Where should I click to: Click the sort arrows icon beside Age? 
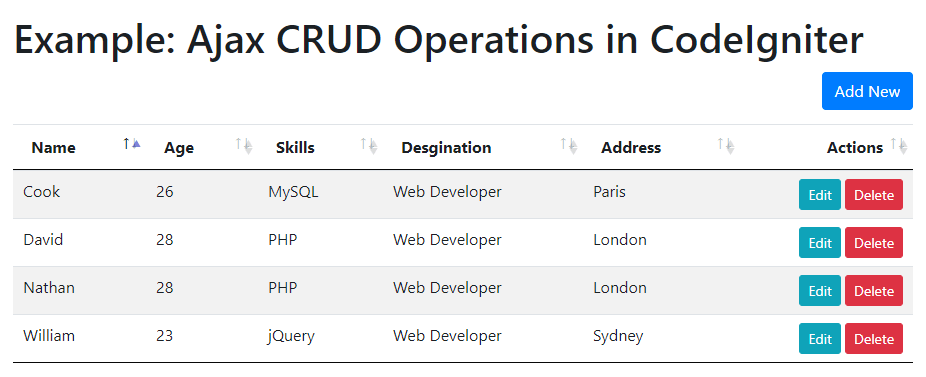point(244,145)
